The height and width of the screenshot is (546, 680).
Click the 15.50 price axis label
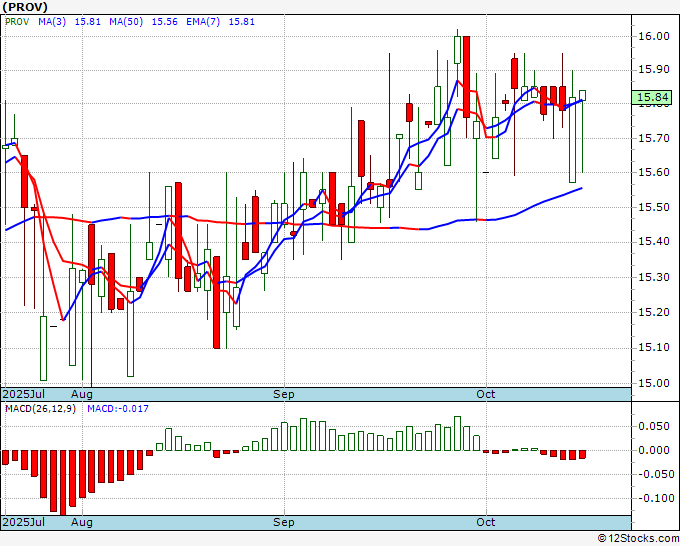(654, 207)
